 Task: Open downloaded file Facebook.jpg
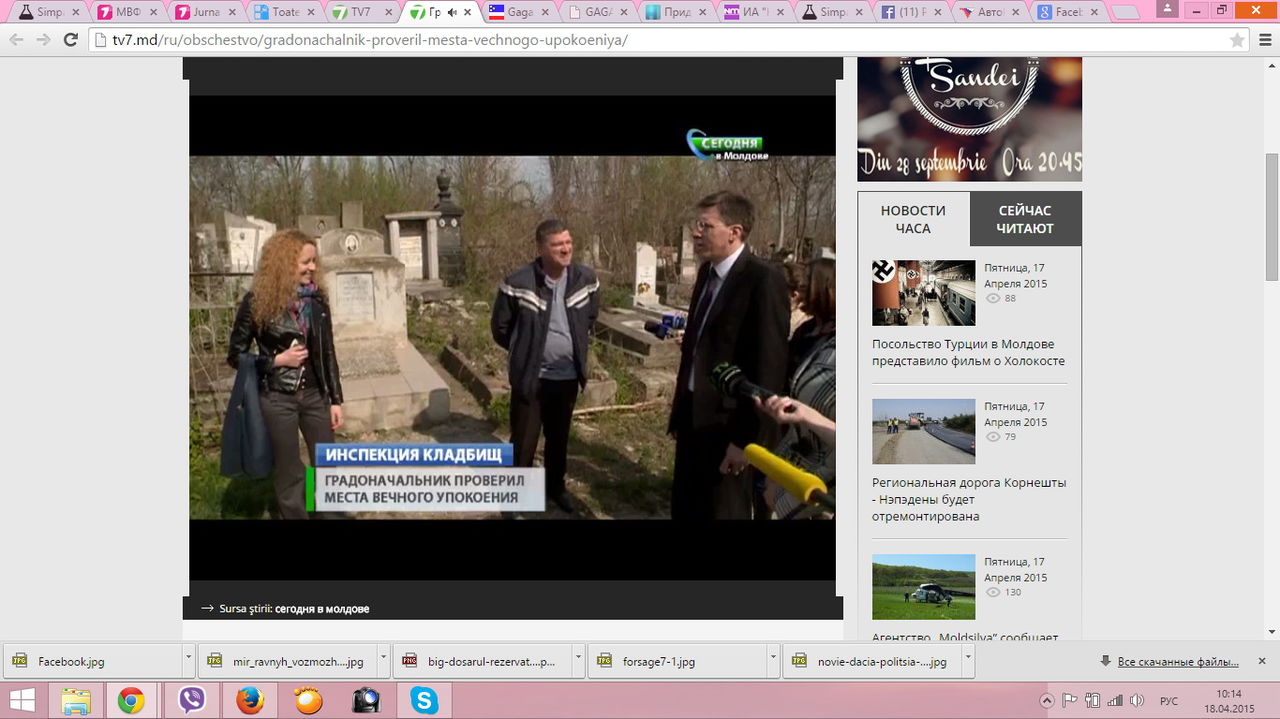[92, 661]
